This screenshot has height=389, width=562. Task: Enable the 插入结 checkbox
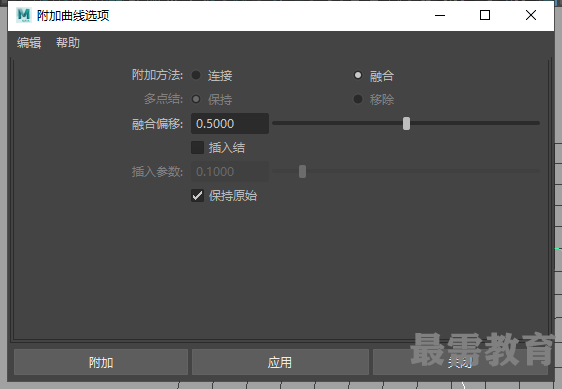point(197,147)
